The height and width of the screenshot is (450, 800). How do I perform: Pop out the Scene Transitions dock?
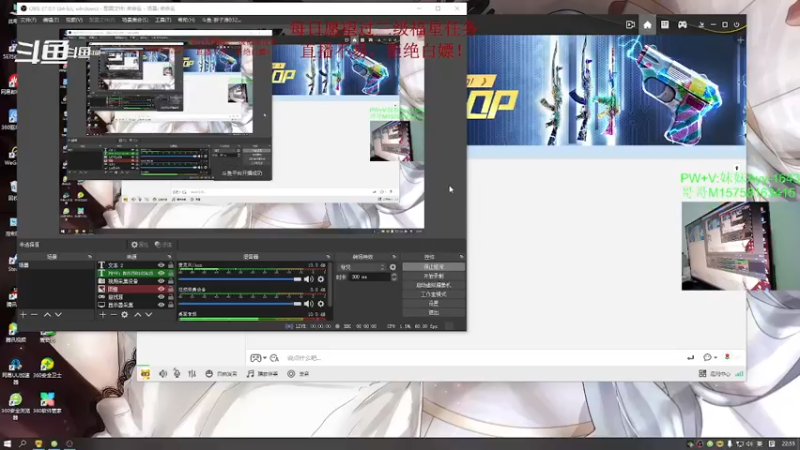click(394, 257)
